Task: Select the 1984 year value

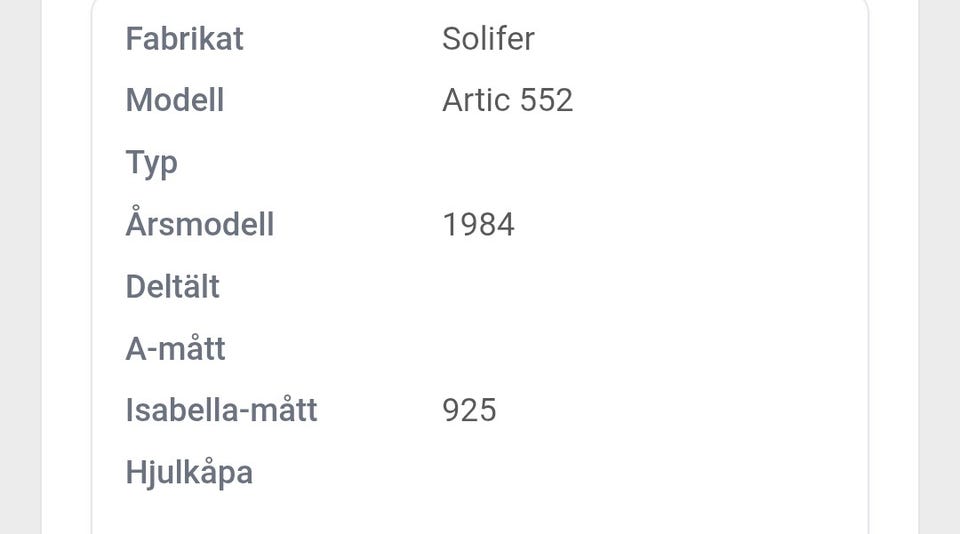Action: coord(478,225)
